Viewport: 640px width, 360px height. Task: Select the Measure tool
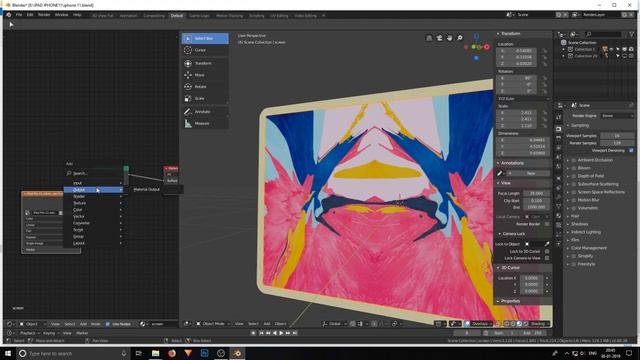coord(205,123)
